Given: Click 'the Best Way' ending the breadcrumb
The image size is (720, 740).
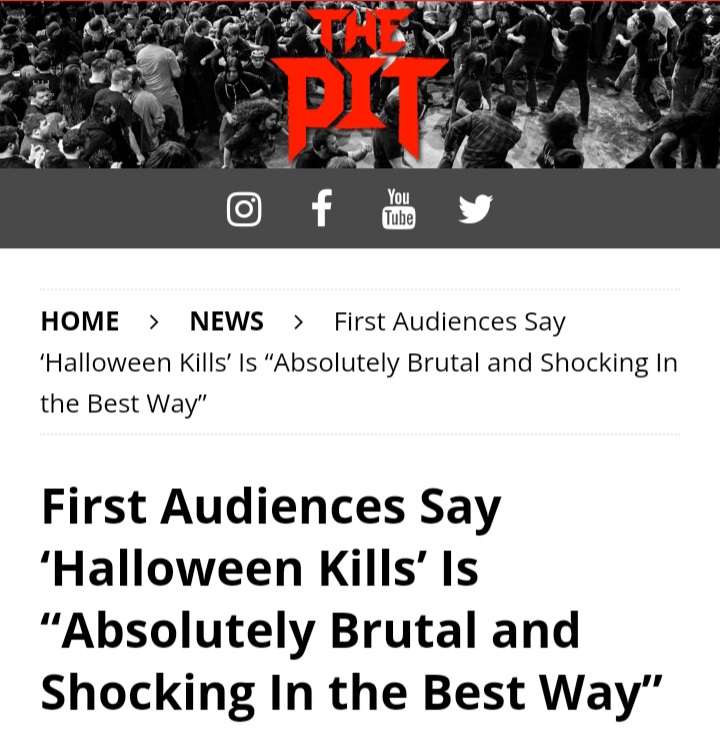Looking at the screenshot, I should [124, 404].
